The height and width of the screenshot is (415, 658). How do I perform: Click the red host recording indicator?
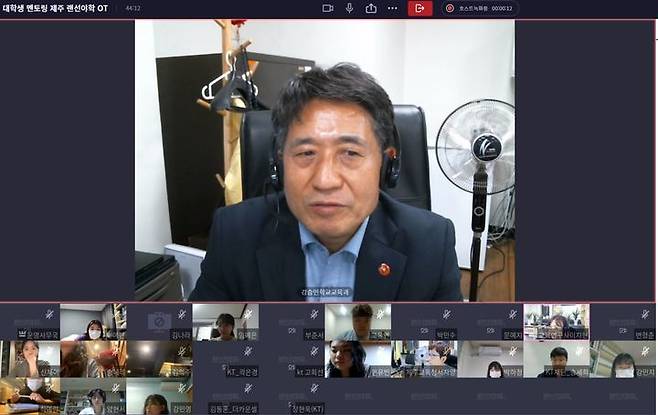click(x=449, y=8)
